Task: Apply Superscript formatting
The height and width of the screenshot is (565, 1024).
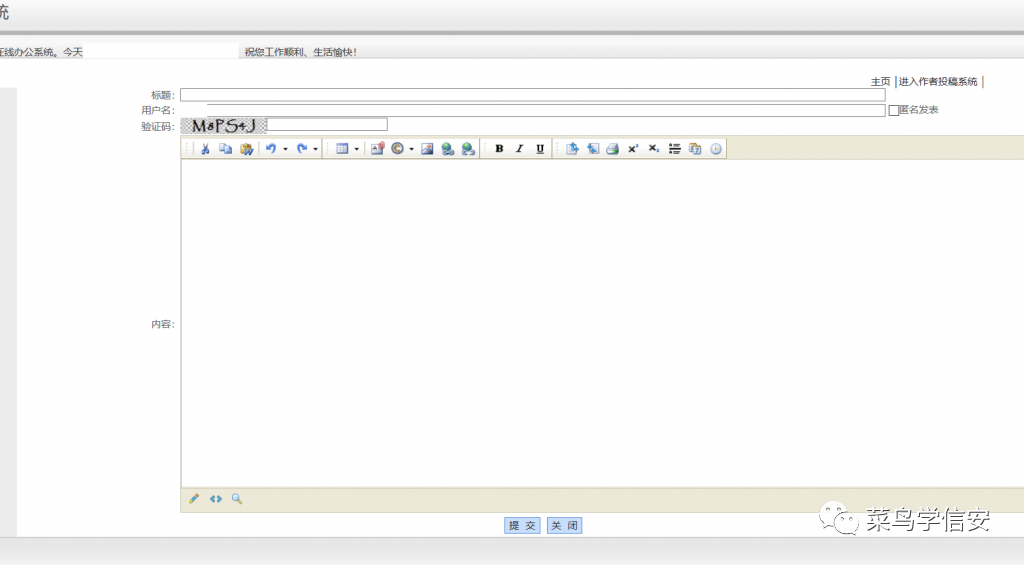Action: (633, 149)
